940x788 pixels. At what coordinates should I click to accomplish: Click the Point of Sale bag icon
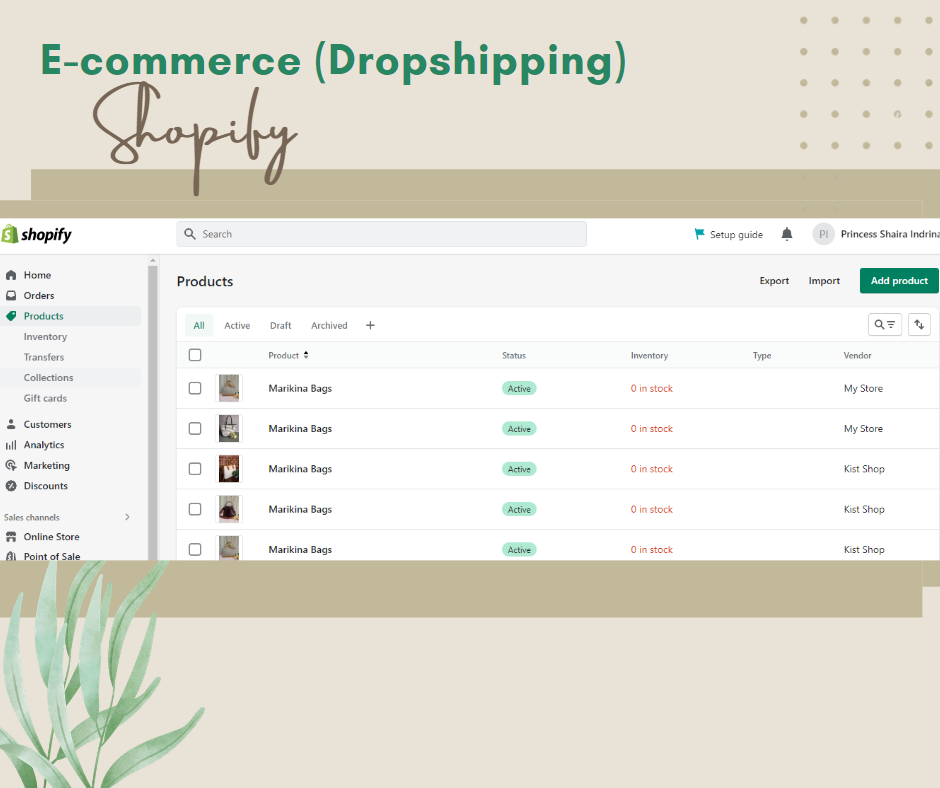(11, 556)
